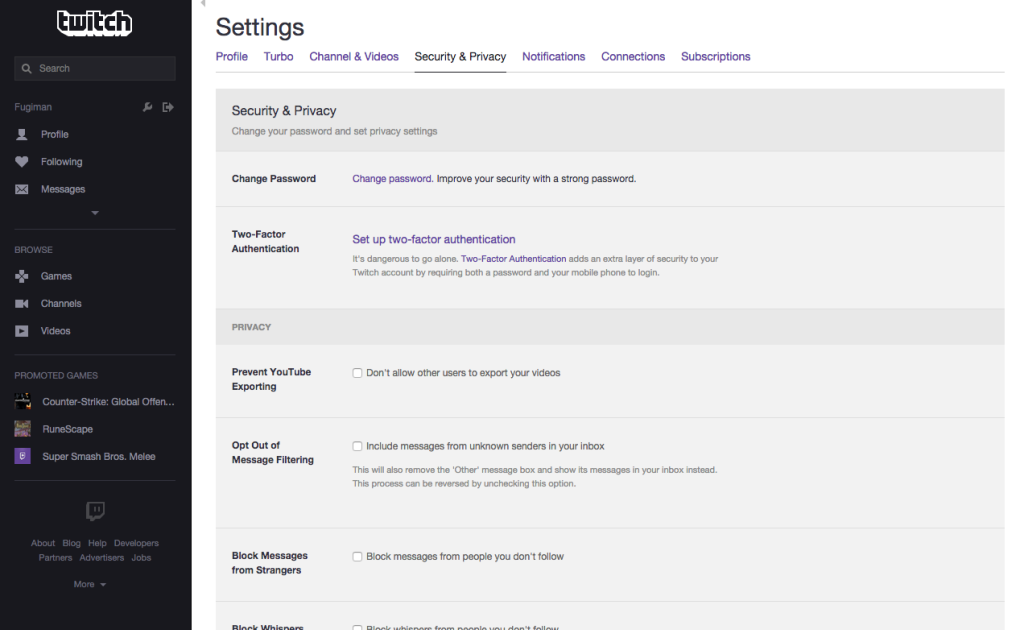This screenshot has height=630, width=1024.
Task: Click the log out icon next to Fugiman
Action: [x=168, y=107]
